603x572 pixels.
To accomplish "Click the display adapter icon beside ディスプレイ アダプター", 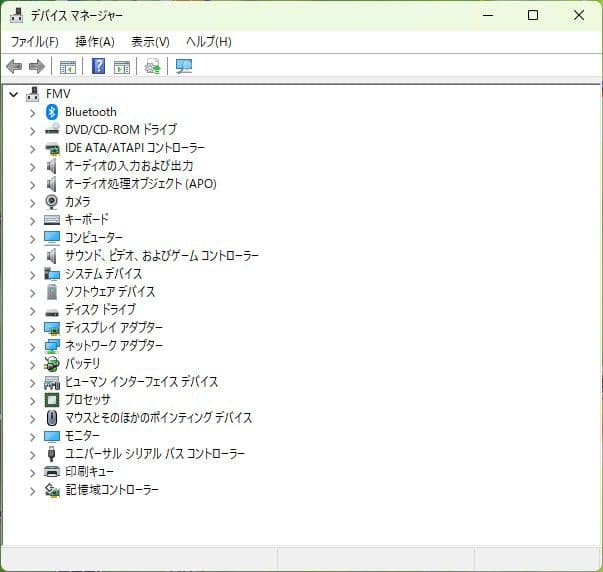I will pos(52,328).
